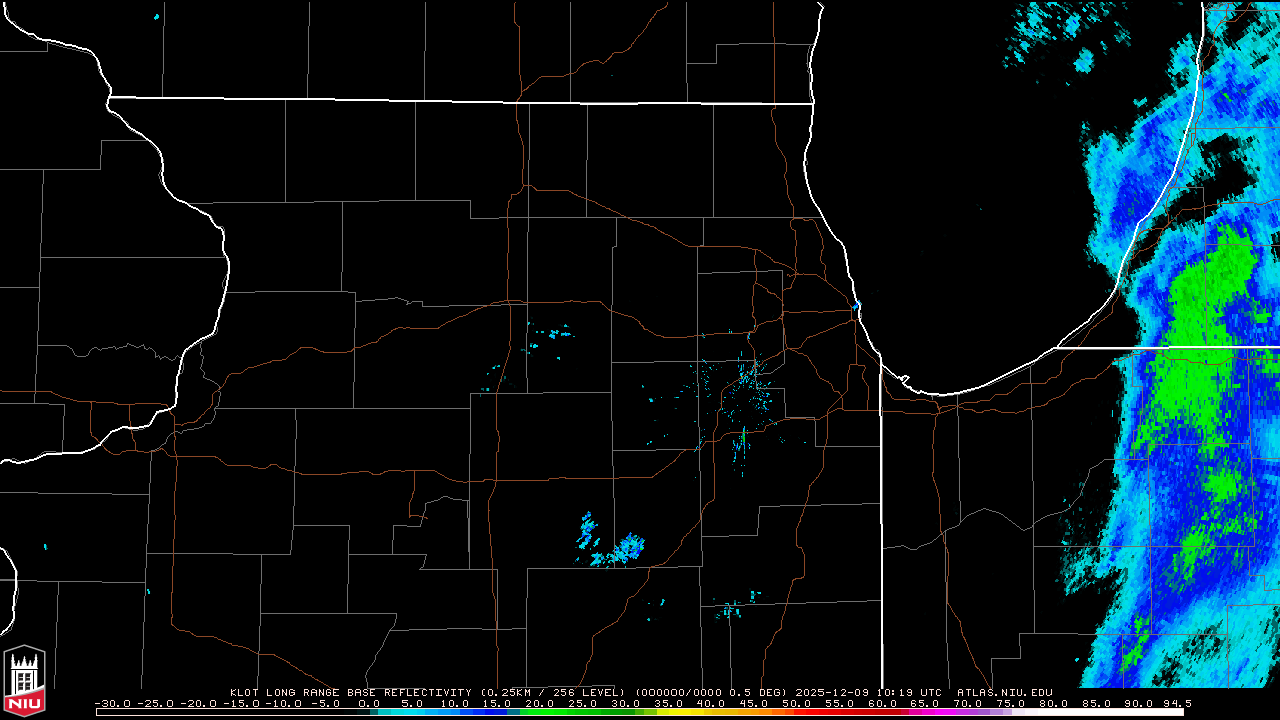Click the red 50.0 dBZ color scale segment
The height and width of the screenshot is (720, 1280).
coord(797,712)
